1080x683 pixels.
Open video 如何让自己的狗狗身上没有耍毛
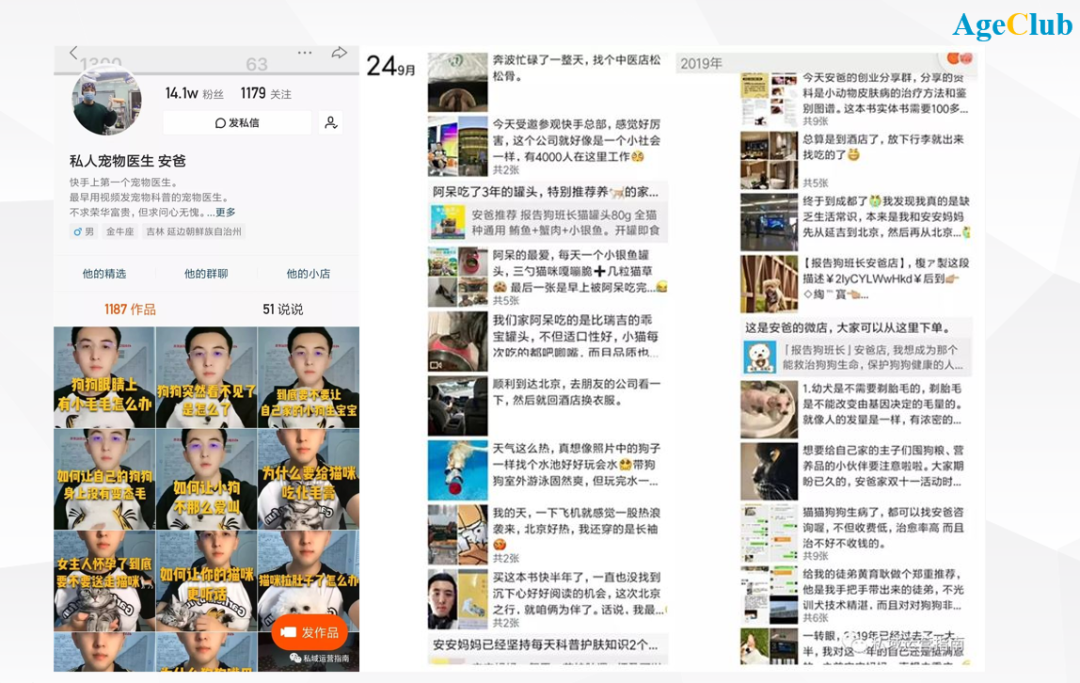coord(104,479)
